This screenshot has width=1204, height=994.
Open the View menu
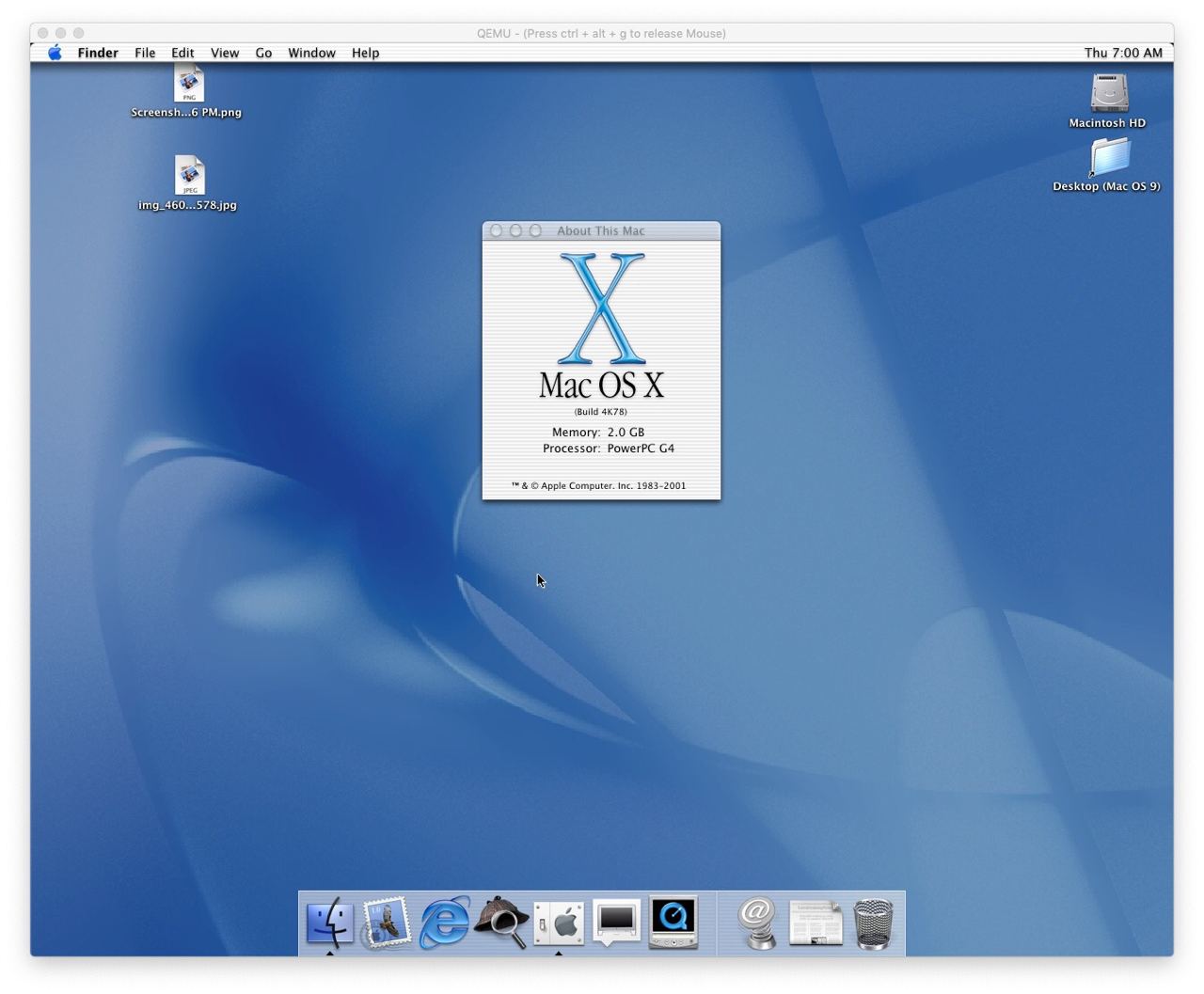point(225,53)
